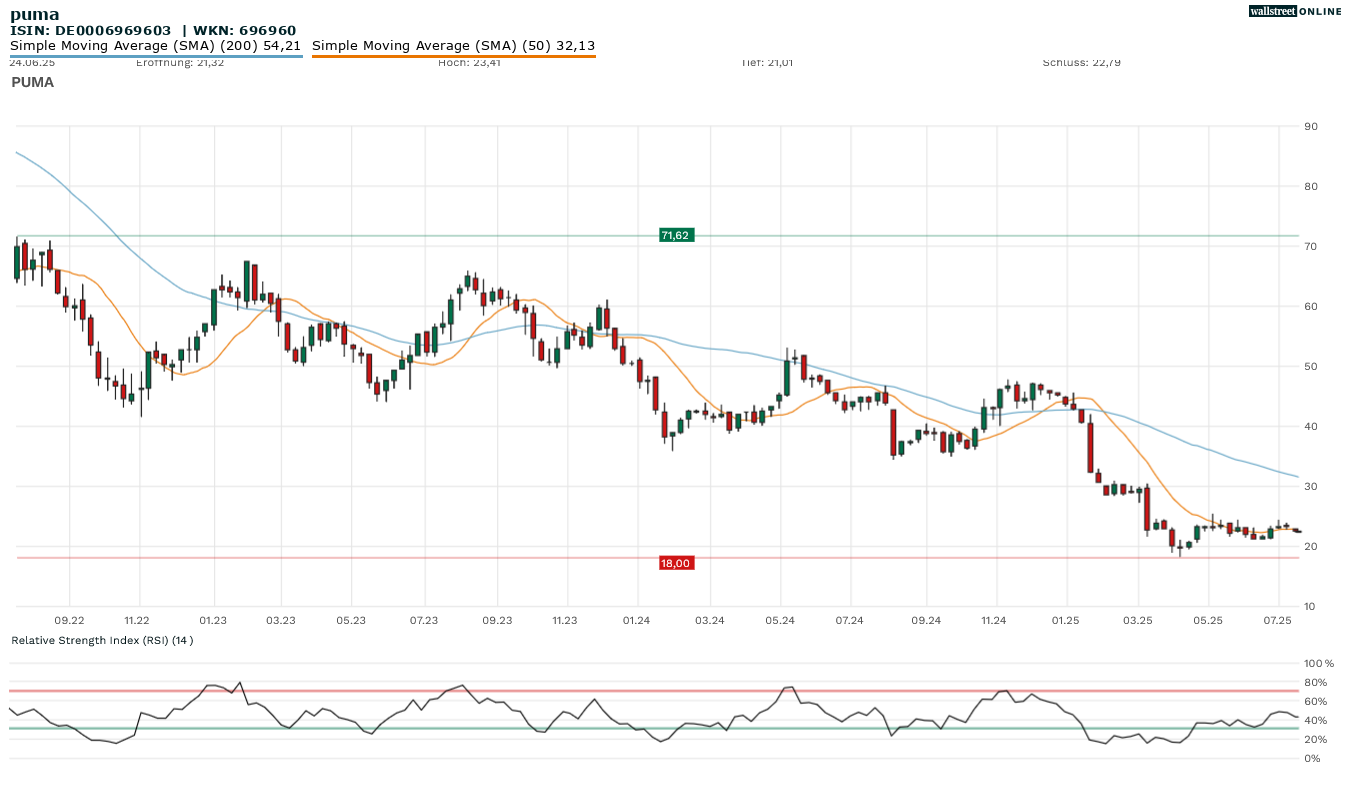
Task: Click the 80 price axis value
Action: [1310, 186]
